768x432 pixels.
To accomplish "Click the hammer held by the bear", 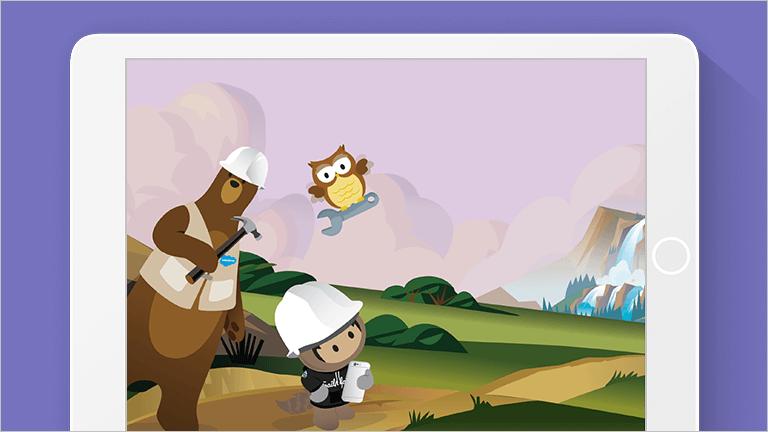I will (223, 249).
